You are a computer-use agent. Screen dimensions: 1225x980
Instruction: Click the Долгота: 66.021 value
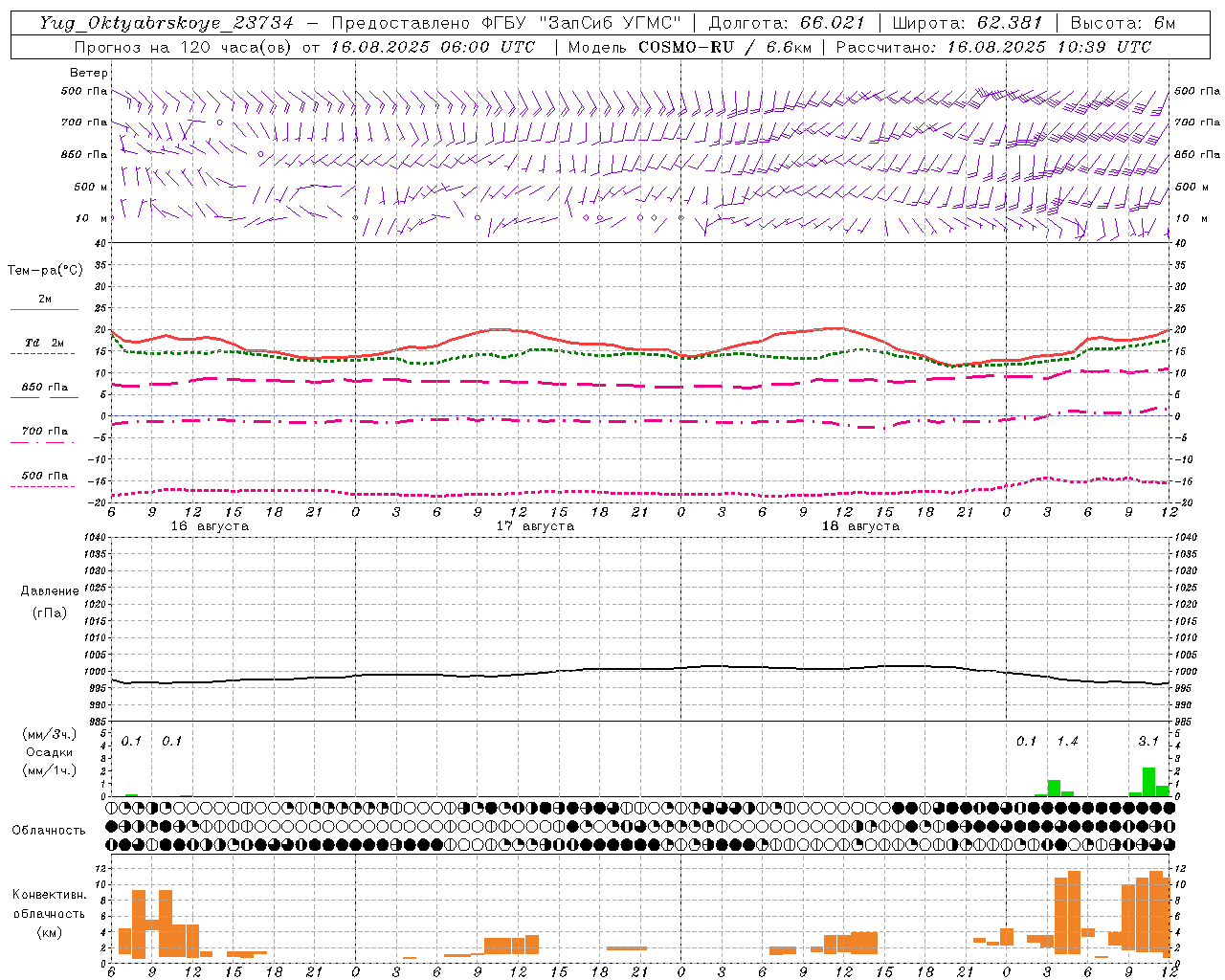(x=787, y=23)
